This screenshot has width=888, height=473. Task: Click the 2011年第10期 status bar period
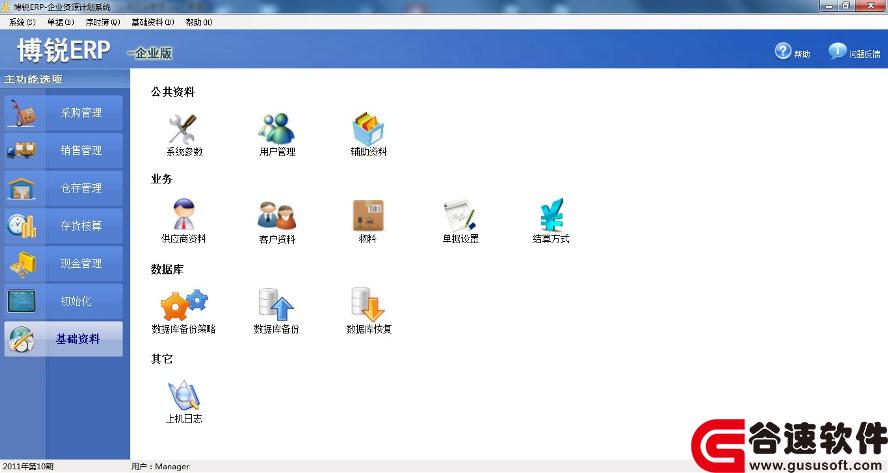pos(28,466)
